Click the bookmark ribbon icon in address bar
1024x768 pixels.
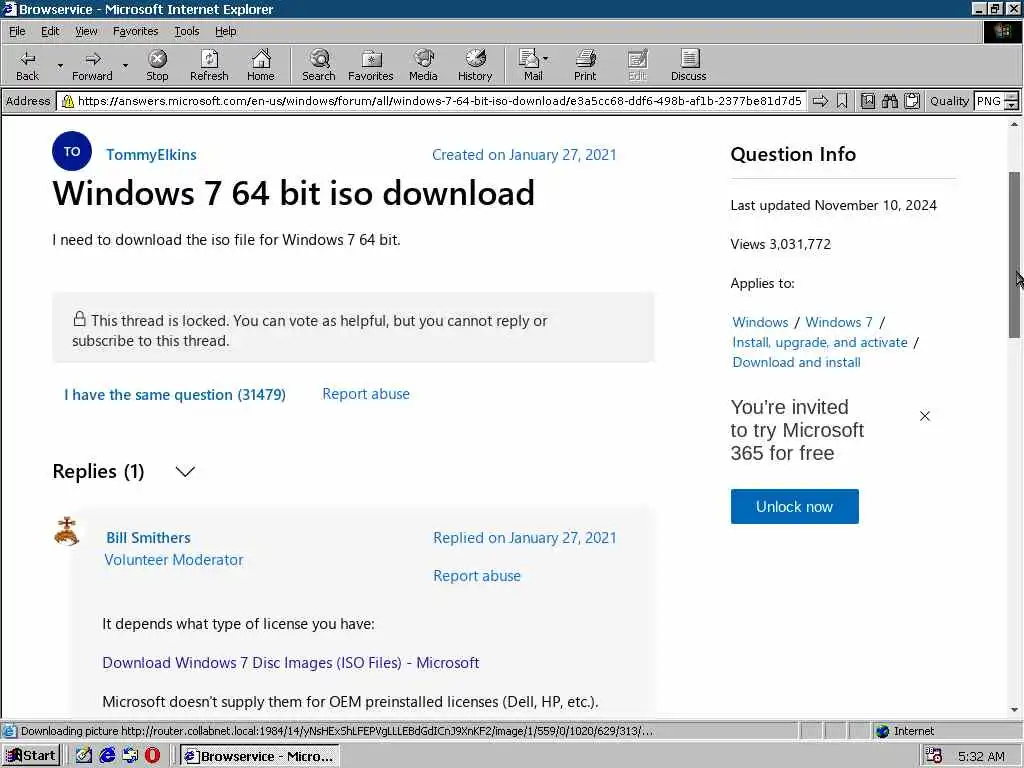tap(842, 101)
